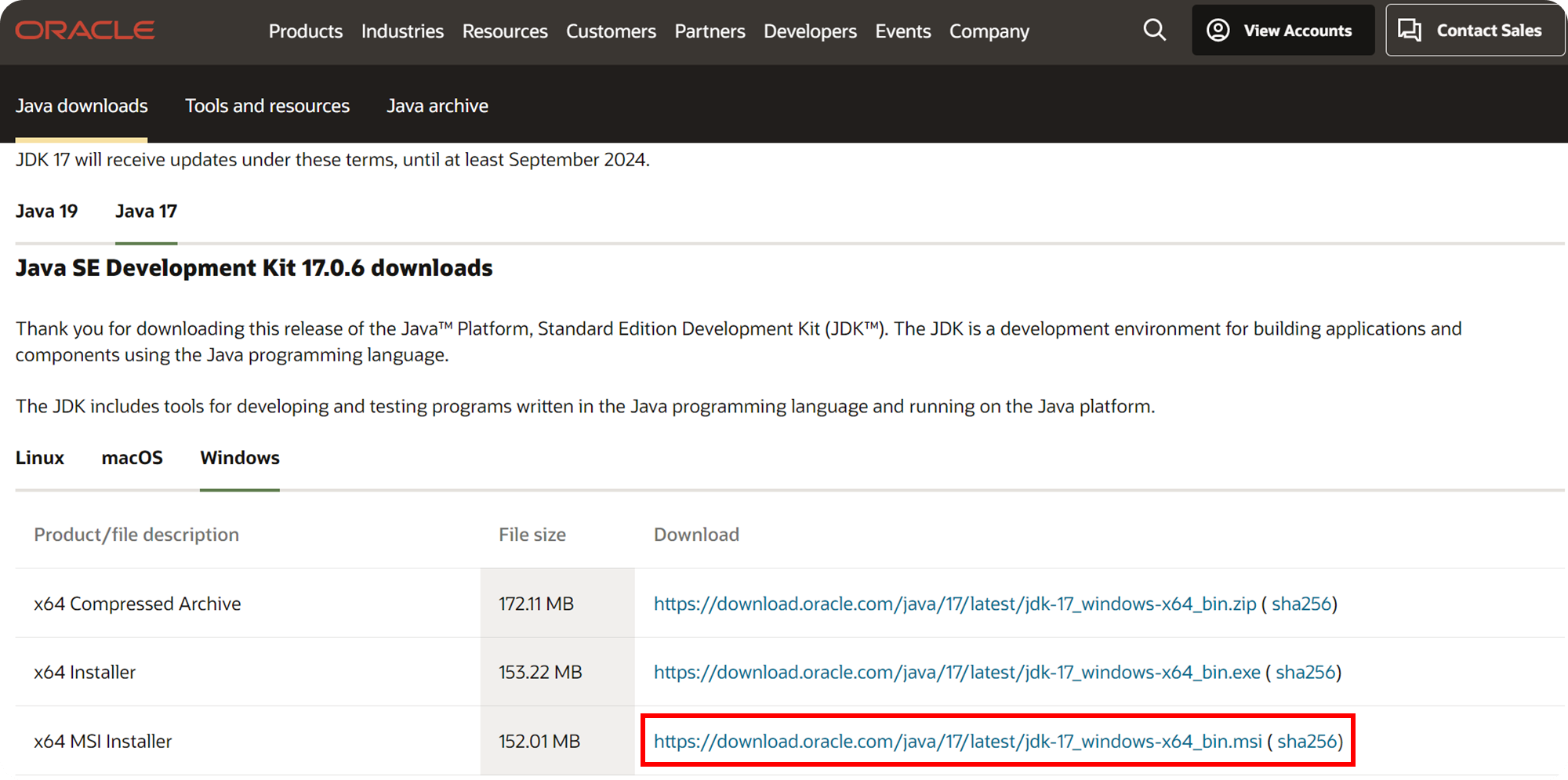Open the Events menu
The width and height of the screenshot is (1568, 780).
[903, 31]
